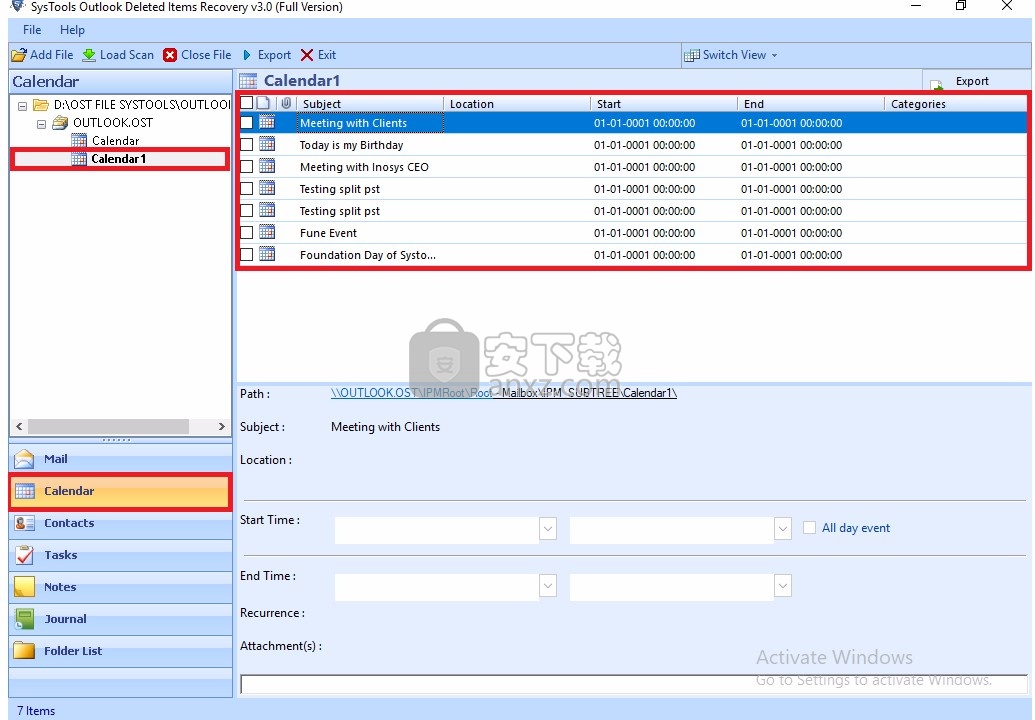Select the Meeting with Inosys CEO entry
The width and height of the screenshot is (1035, 720).
pyautogui.click(x=364, y=167)
